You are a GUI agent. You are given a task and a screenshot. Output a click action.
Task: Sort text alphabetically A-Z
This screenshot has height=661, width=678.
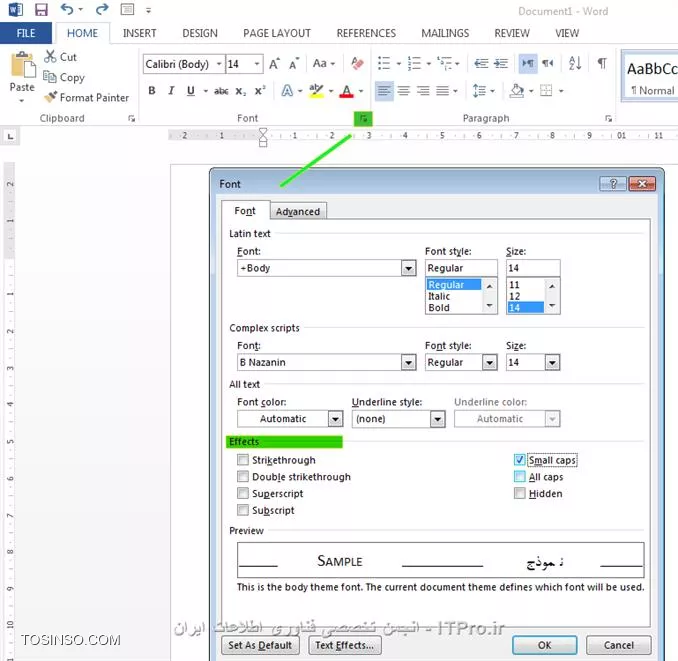[575, 64]
